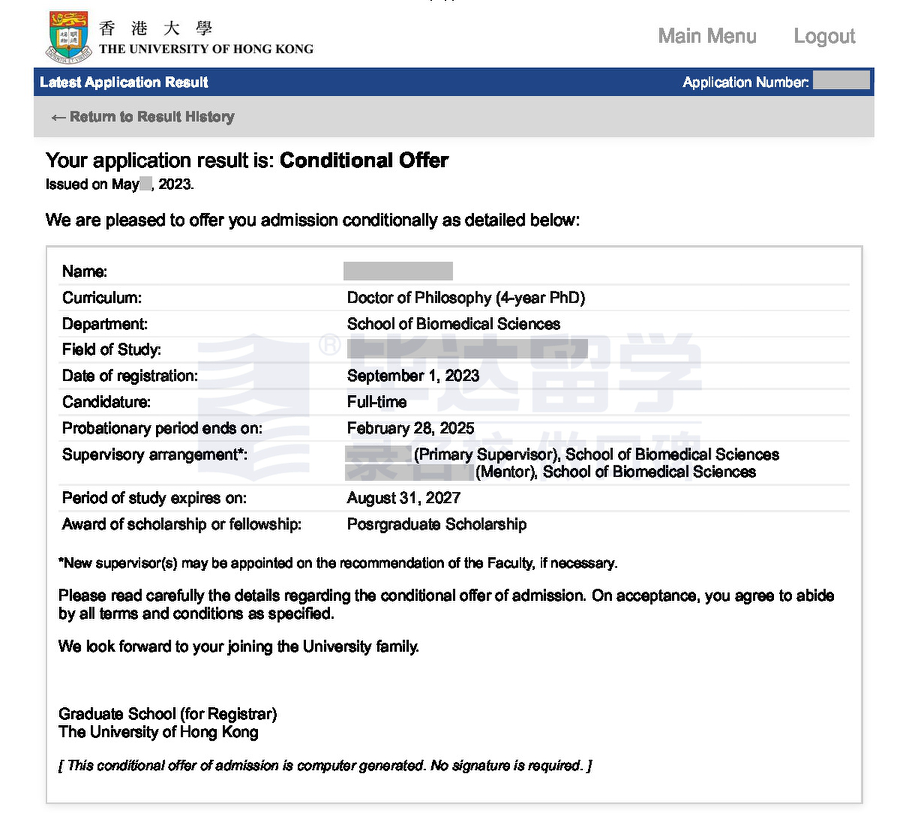Open the Main Menu link
The image size is (900, 813).
pyautogui.click(x=707, y=36)
